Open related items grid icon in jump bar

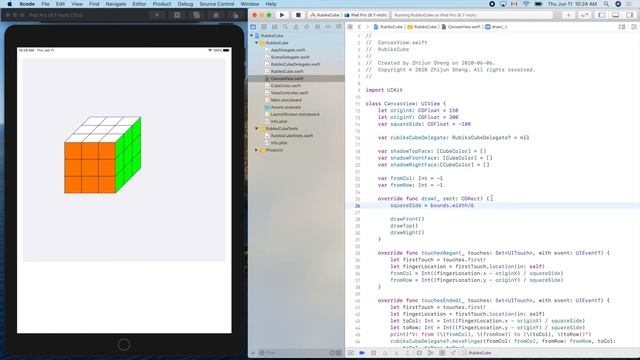350,27
